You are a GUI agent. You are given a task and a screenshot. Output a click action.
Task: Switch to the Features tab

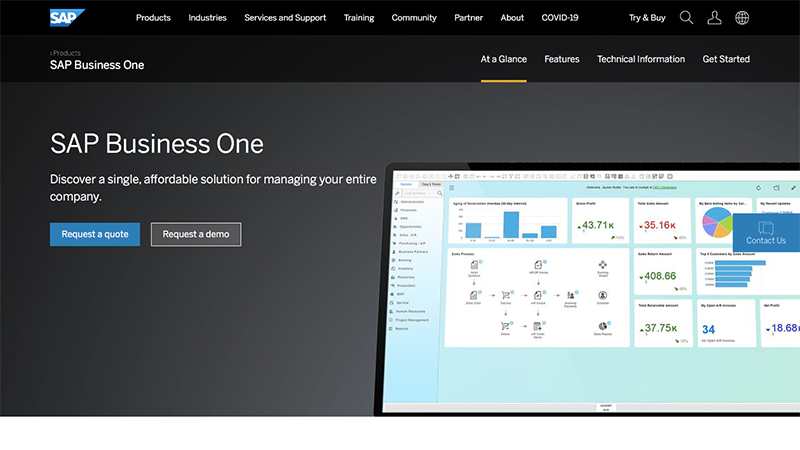(x=562, y=59)
